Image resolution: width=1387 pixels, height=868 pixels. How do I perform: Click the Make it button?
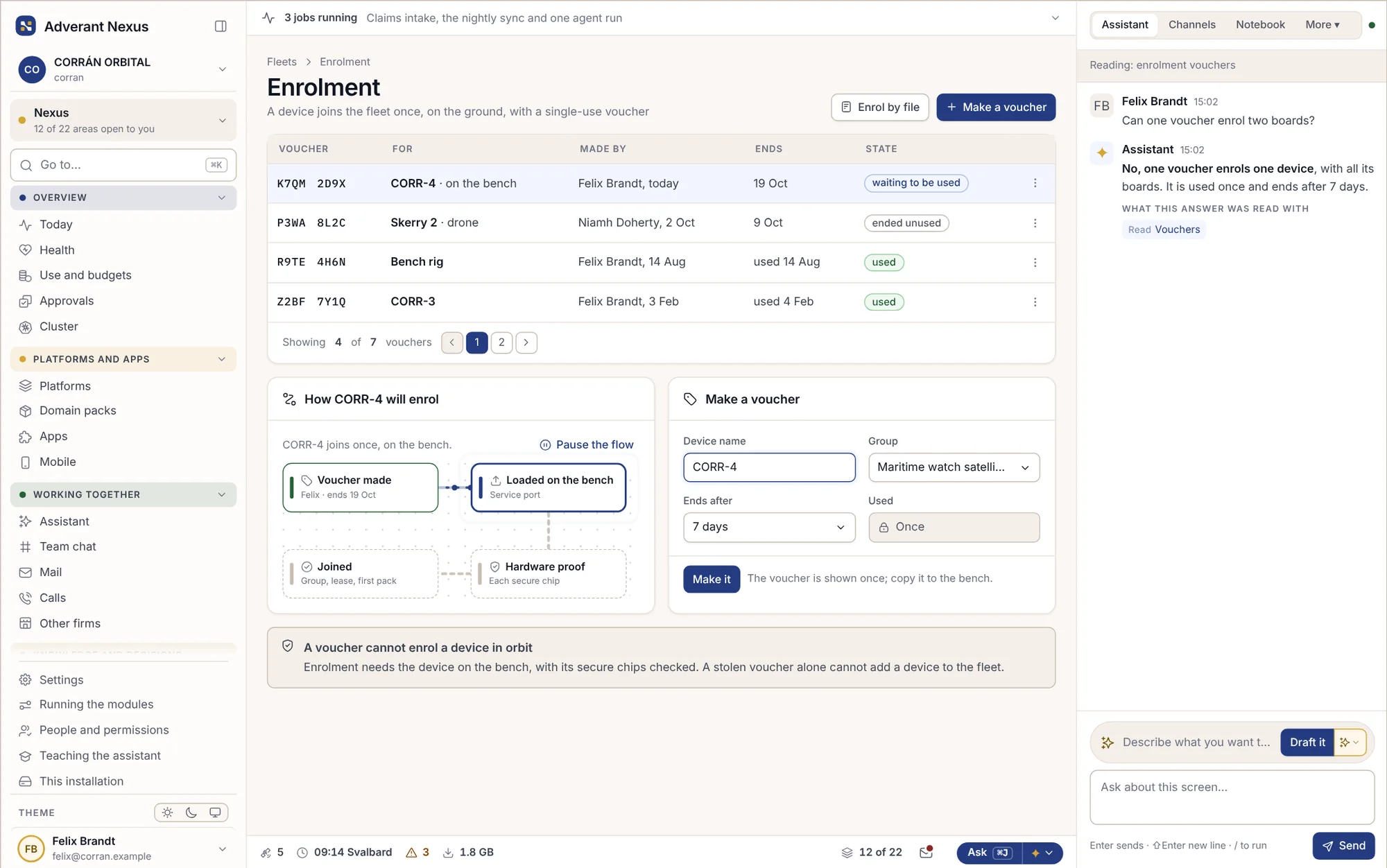point(712,579)
